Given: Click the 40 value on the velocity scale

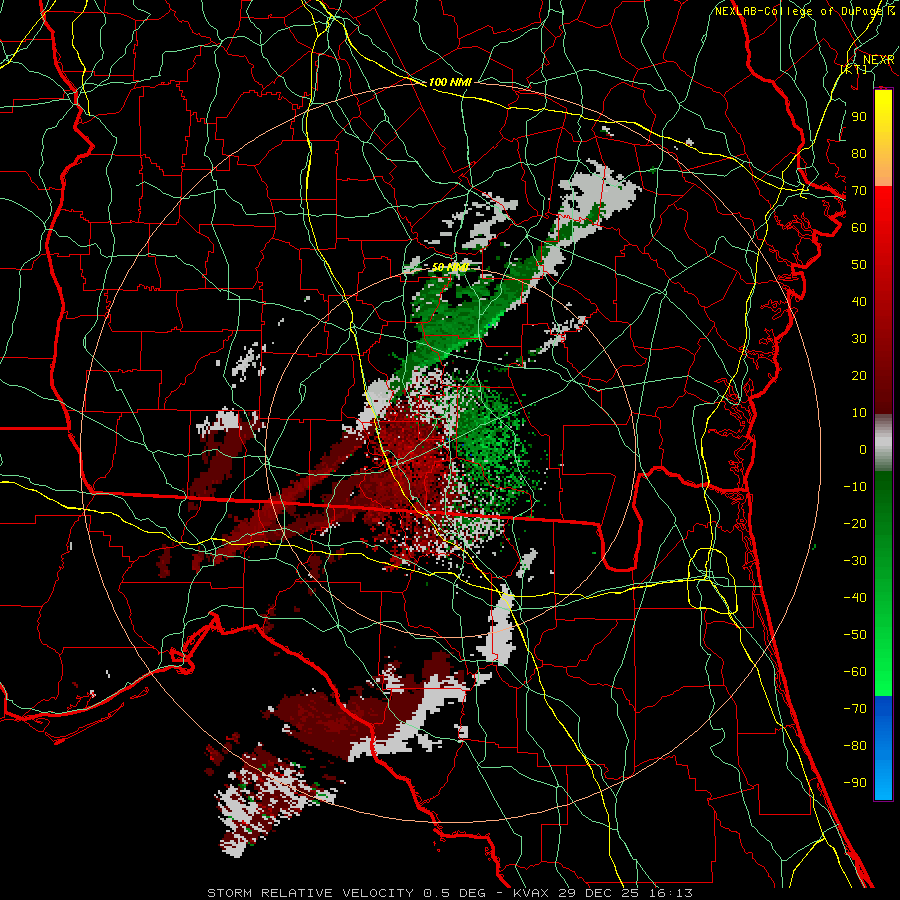Looking at the screenshot, I should (x=859, y=301).
